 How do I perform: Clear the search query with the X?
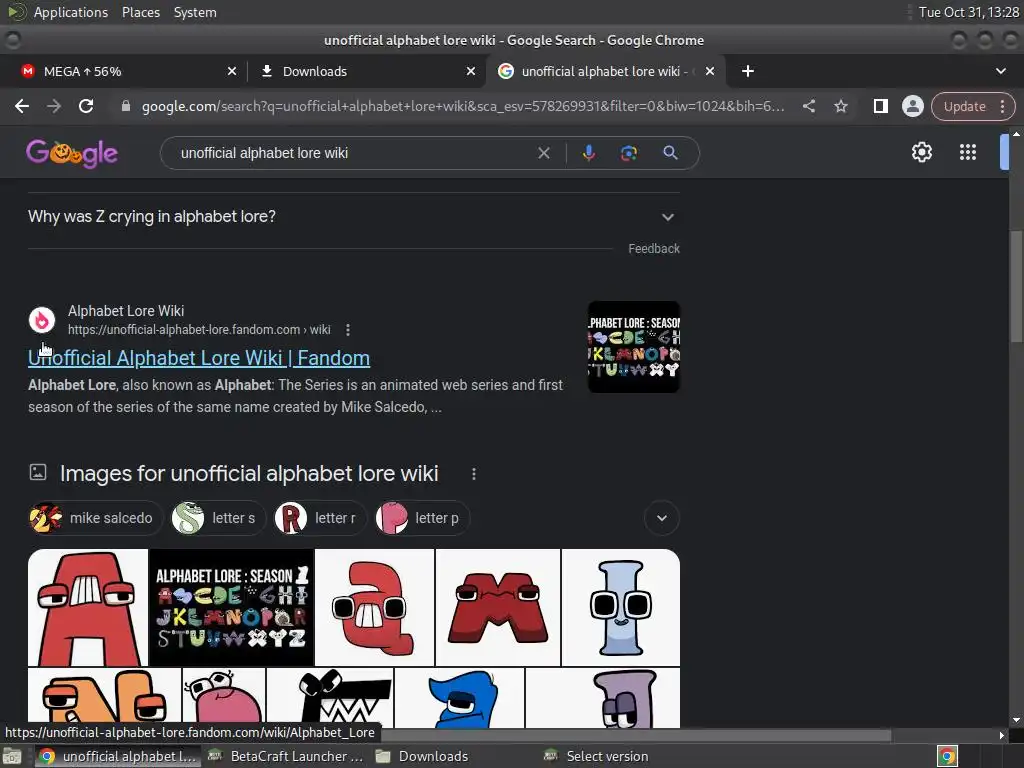(543, 153)
